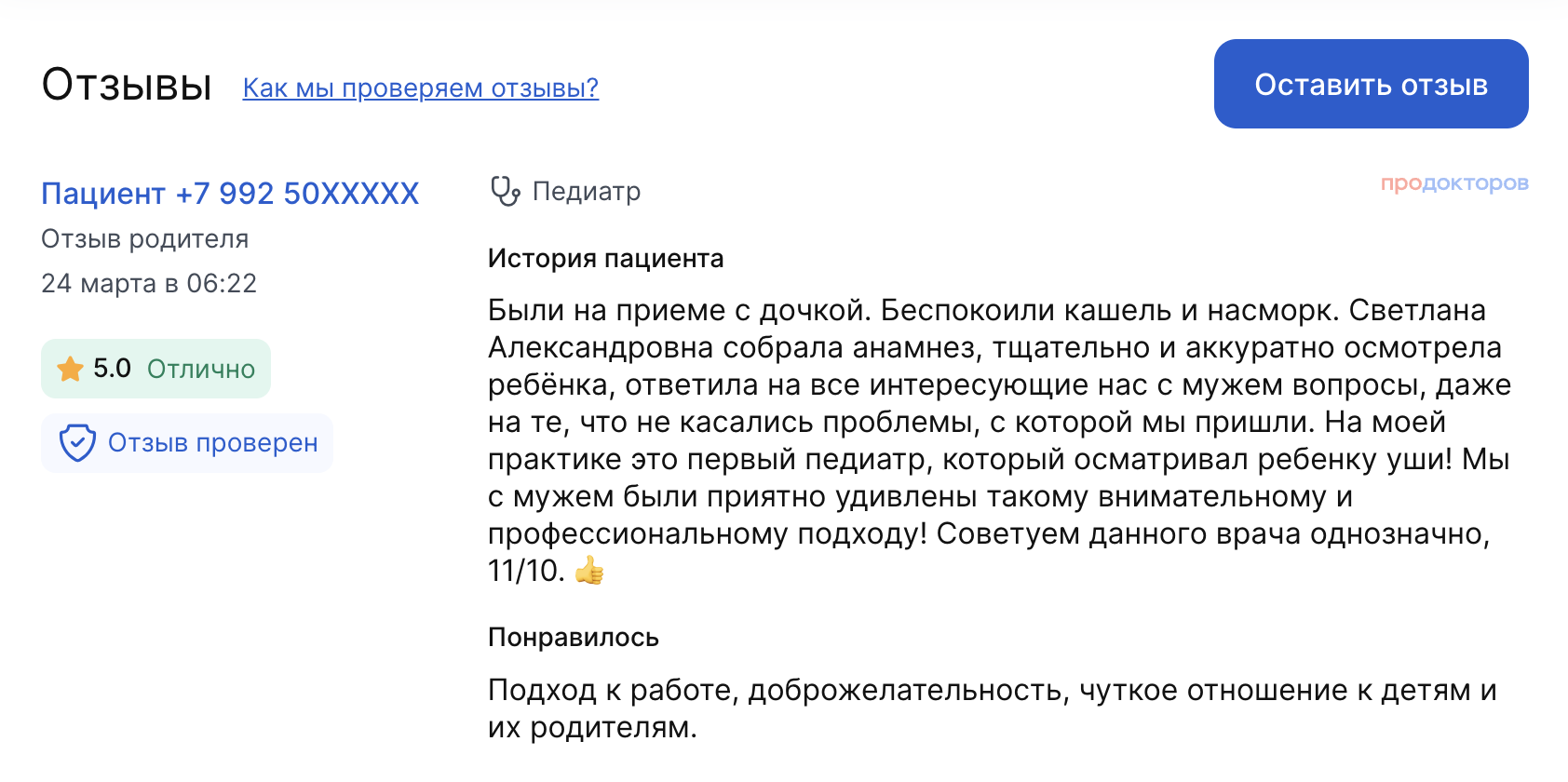Click the "Отзыв проверен" badge text
Image resolution: width=1568 pixels, height=782 pixels.
point(213,443)
